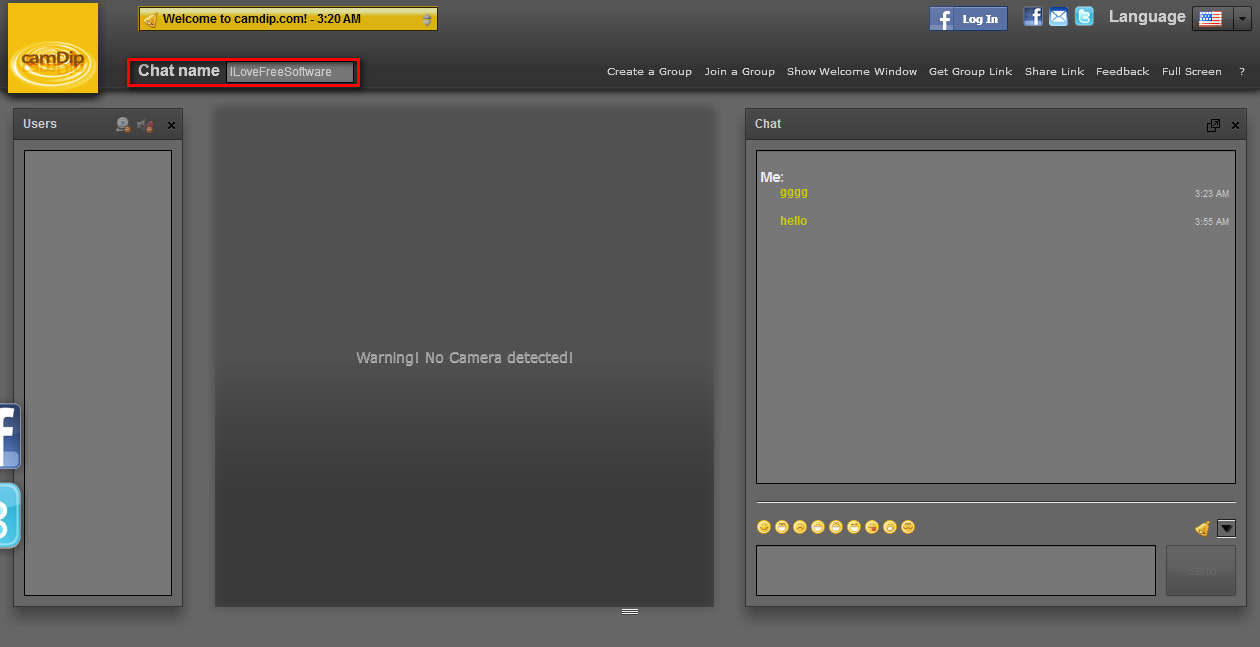1260x647 pixels.
Task: Switch to Full Screen mode
Action: click(x=1192, y=72)
